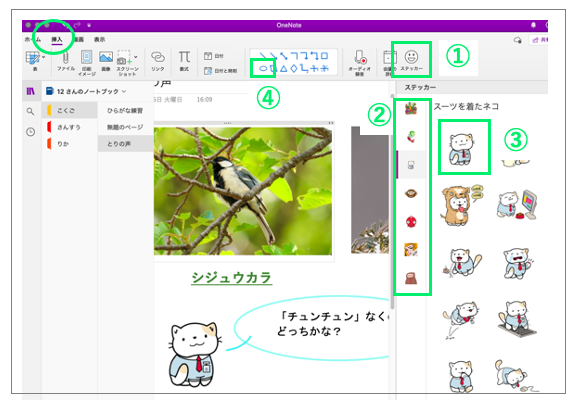Select the bird photo in the note
Screen dimensions: 578x404
[x=243, y=191]
